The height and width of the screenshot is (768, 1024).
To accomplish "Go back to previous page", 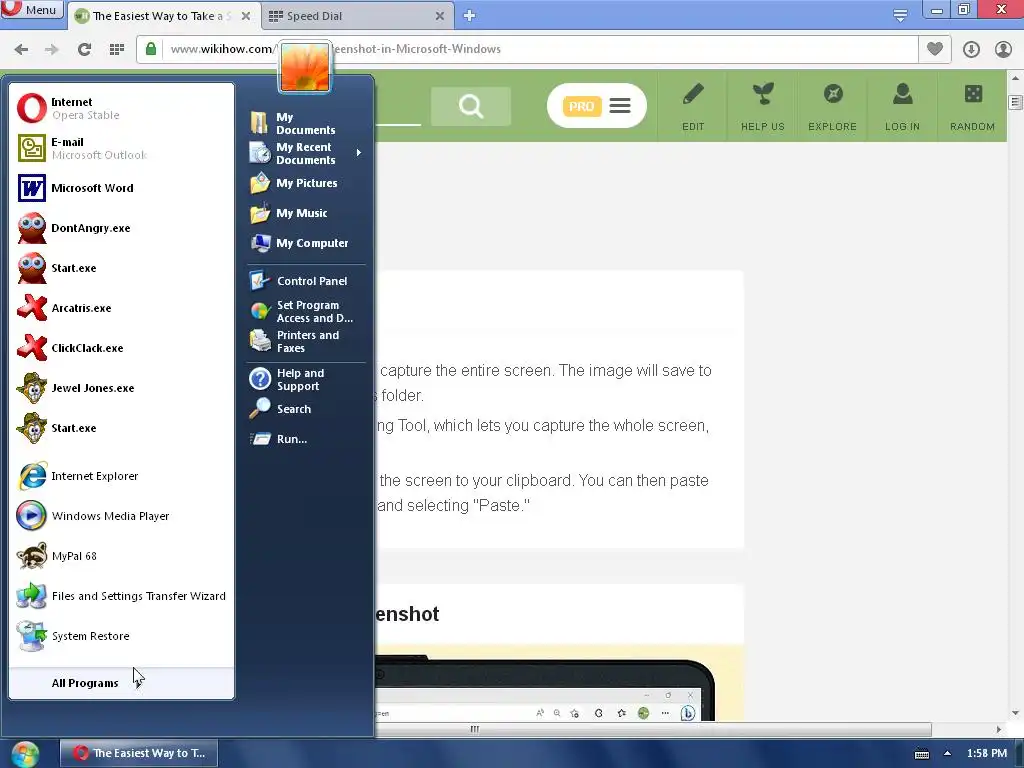I will (x=21, y=49).
